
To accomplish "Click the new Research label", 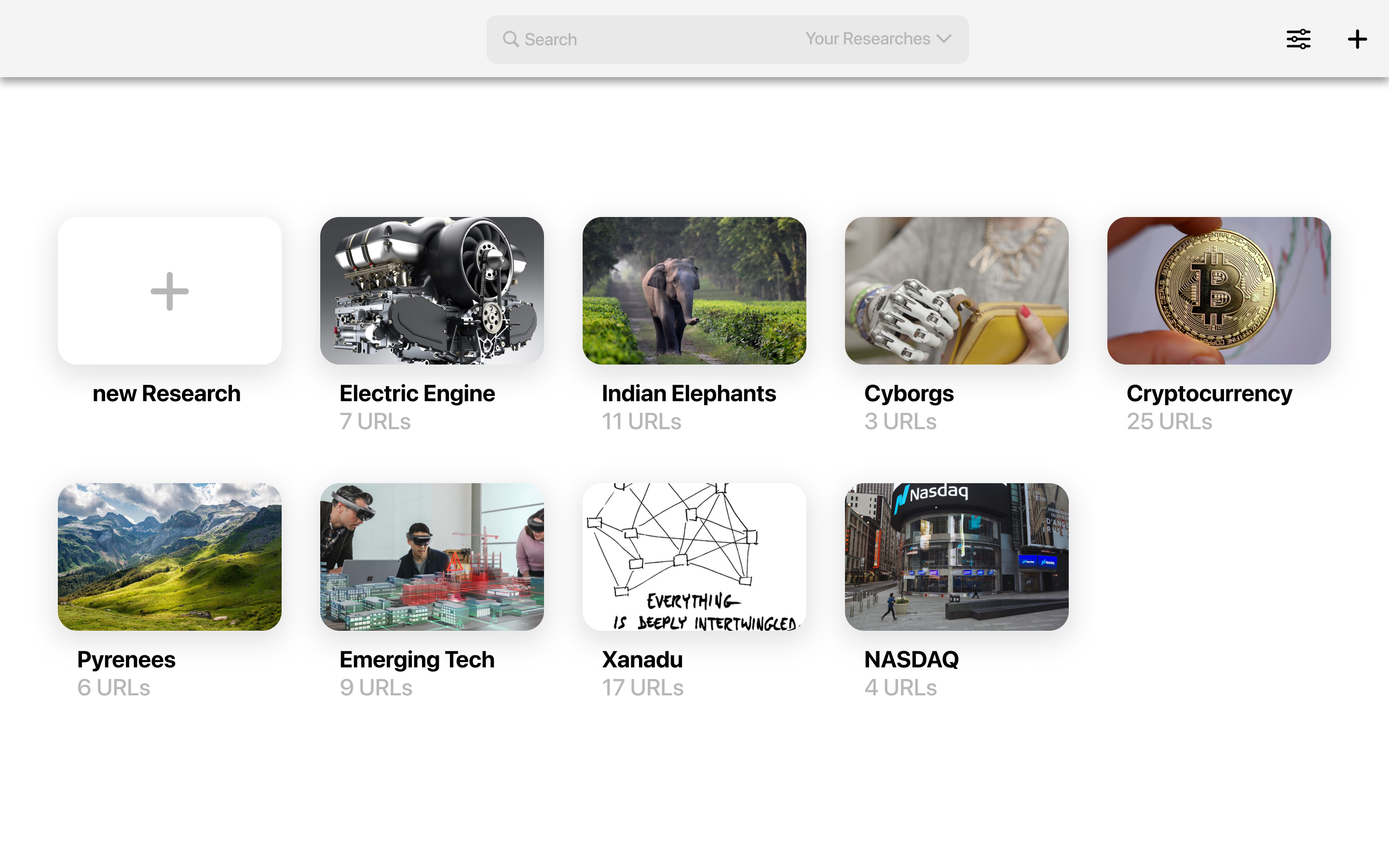I will [166, 394].
